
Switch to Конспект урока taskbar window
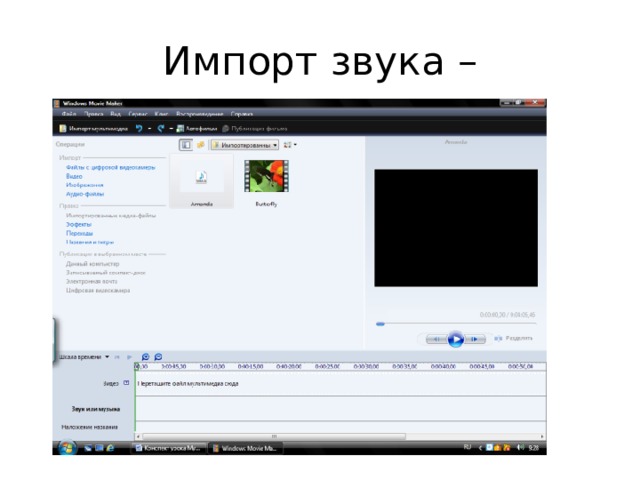pyautogui.click(x=169, y=448)
